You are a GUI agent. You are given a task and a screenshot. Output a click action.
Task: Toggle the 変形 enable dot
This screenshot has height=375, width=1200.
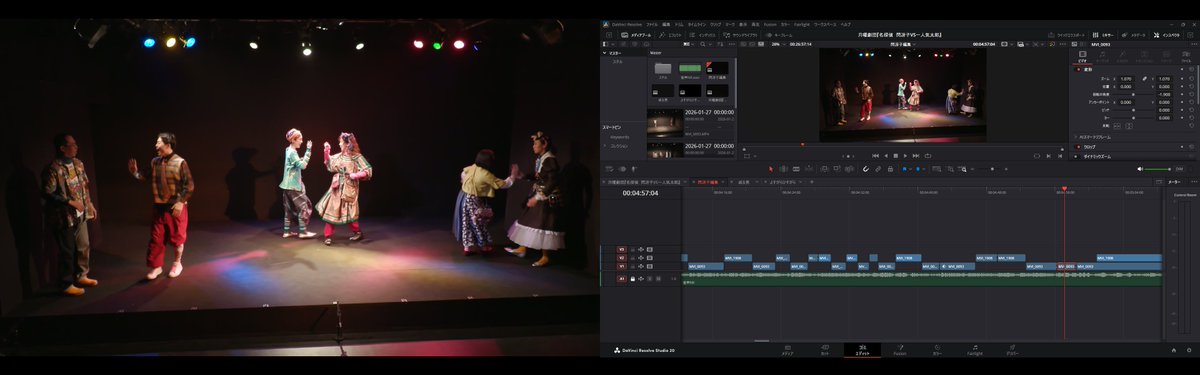[1077, 69]
